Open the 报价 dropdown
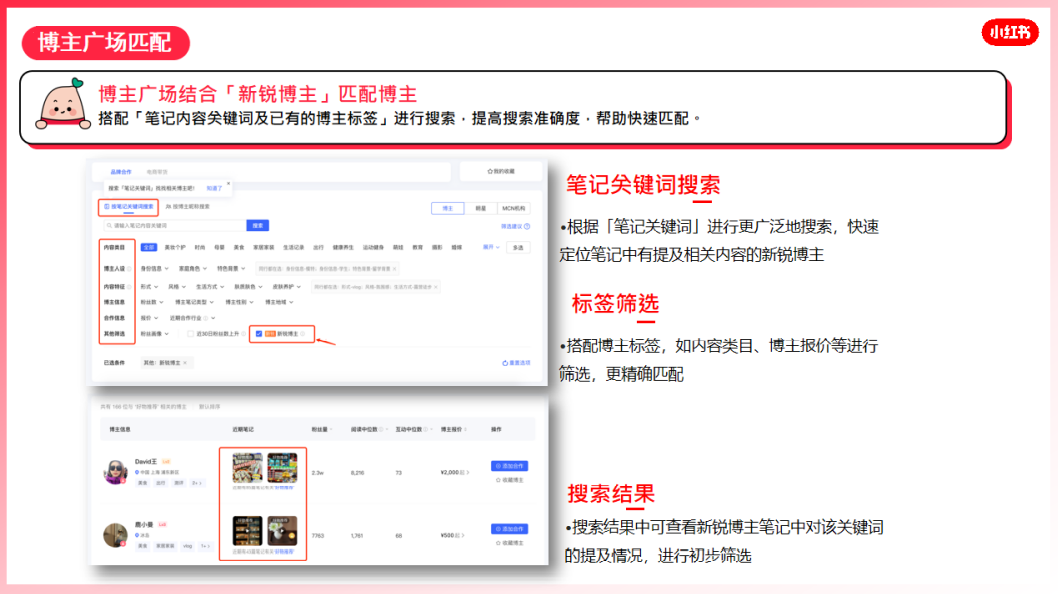Image resolution: width=1058 pixels, height=594 pixels. [149, 318]
